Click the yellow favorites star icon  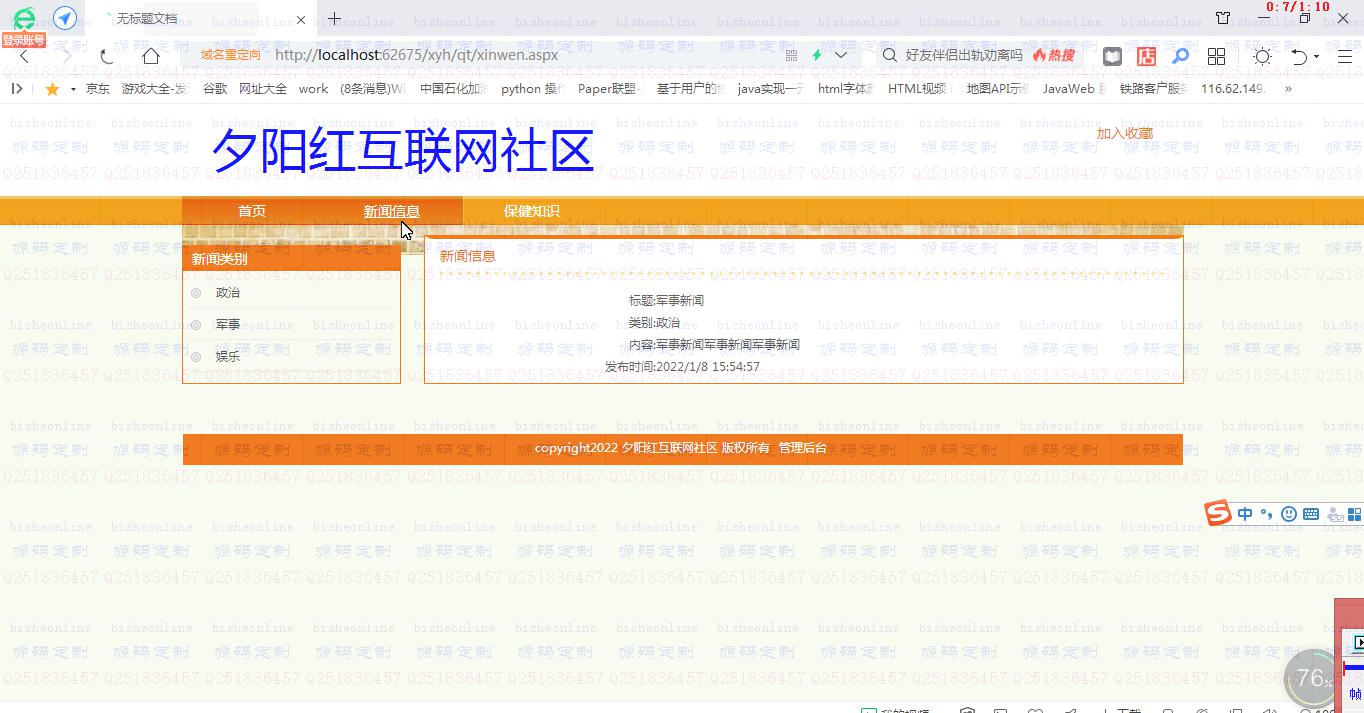(52, 89)
